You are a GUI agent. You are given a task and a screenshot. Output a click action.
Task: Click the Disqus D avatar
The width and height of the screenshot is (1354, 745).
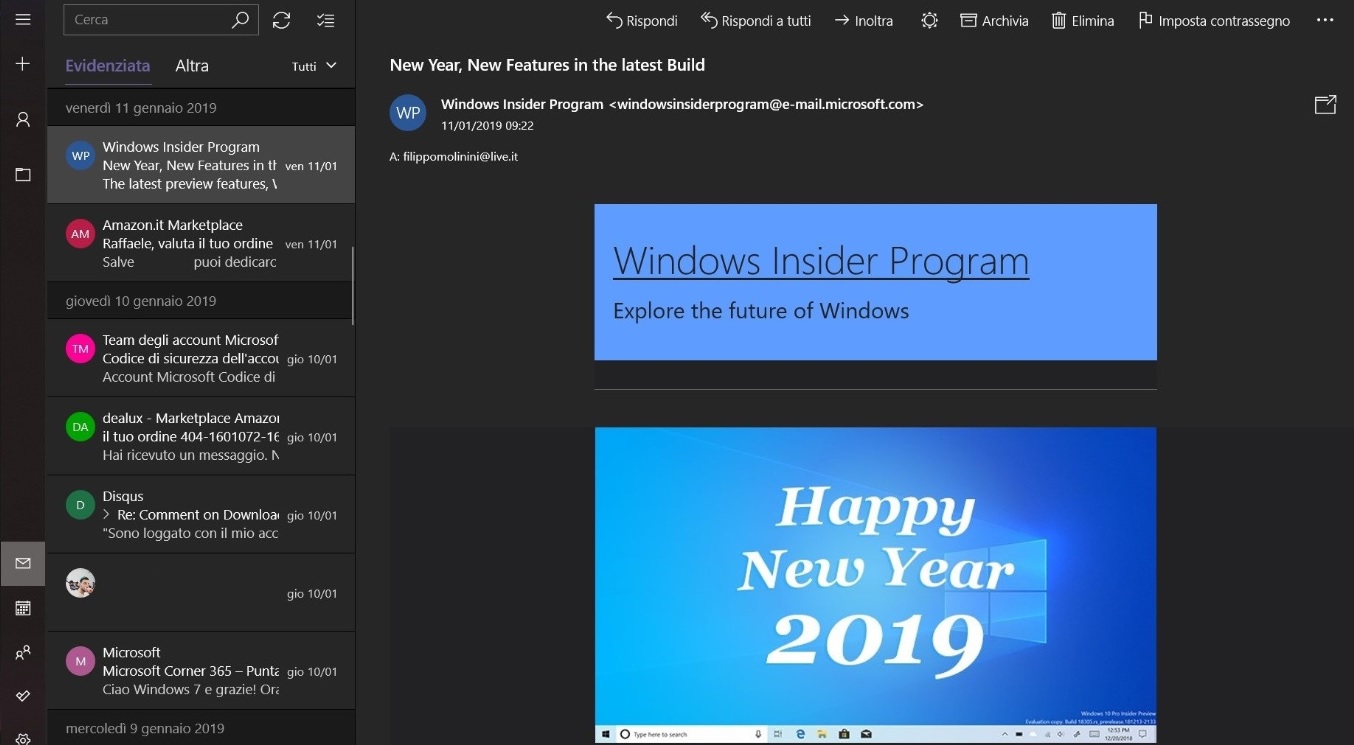point(80,506)
